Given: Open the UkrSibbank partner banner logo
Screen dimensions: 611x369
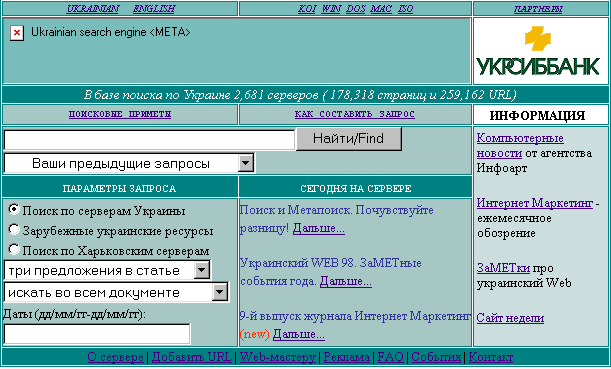Looking at the screenshot, I should (540, 51).
